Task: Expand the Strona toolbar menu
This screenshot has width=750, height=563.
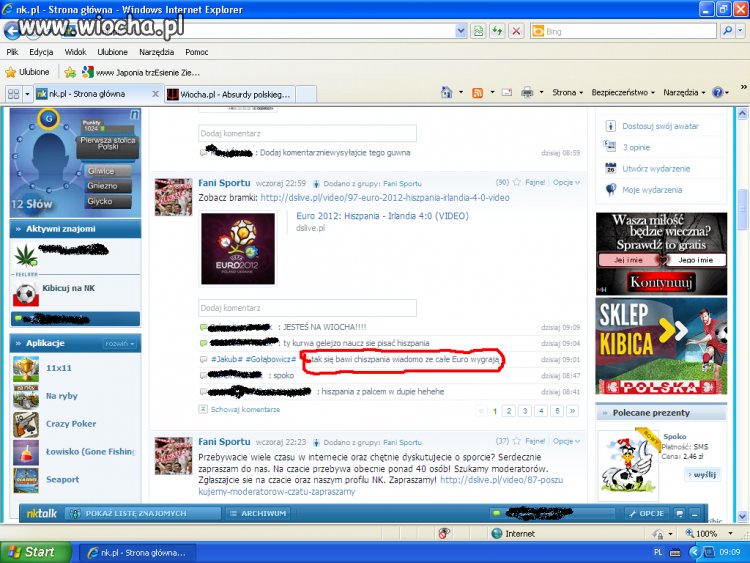Action: click(568, 92)
